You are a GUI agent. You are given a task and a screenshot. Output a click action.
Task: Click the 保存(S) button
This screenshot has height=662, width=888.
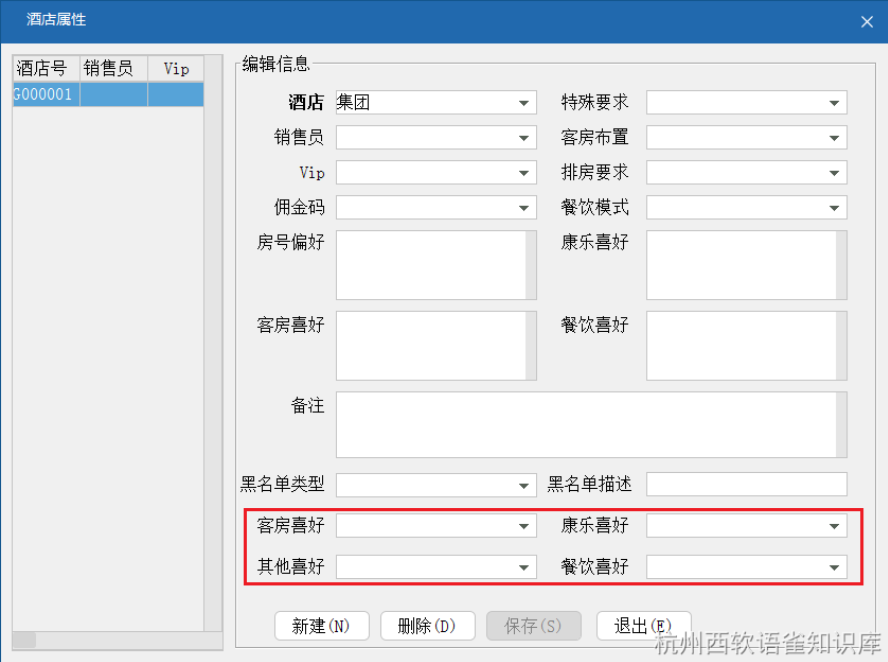(533, 626)
